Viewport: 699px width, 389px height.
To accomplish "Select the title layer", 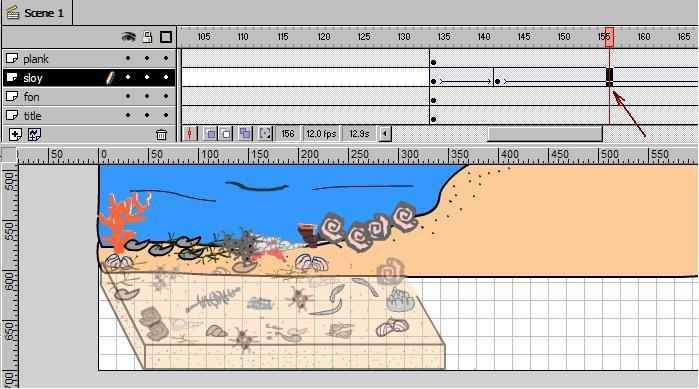I will tap(89, 115).
